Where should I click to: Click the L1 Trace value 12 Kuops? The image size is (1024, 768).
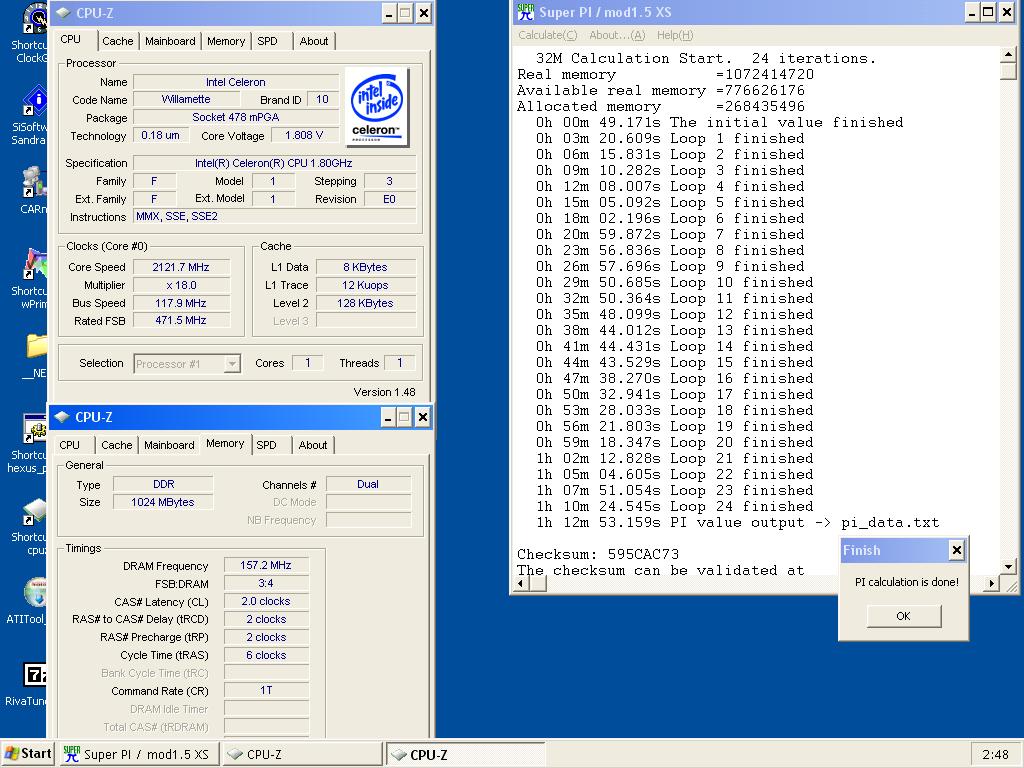coord(366,285)
